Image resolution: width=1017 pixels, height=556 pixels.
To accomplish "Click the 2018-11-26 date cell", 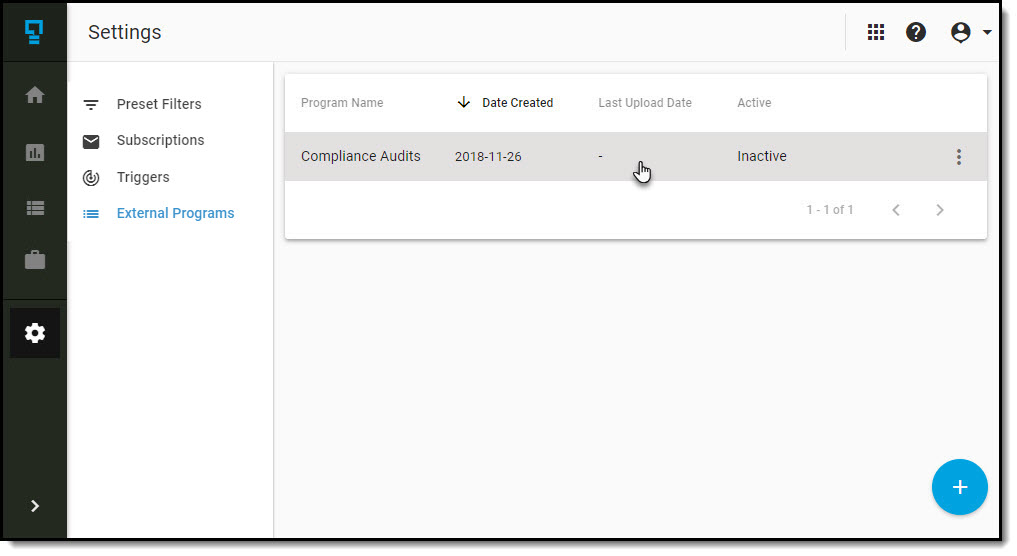I will (x=488, y=156).
